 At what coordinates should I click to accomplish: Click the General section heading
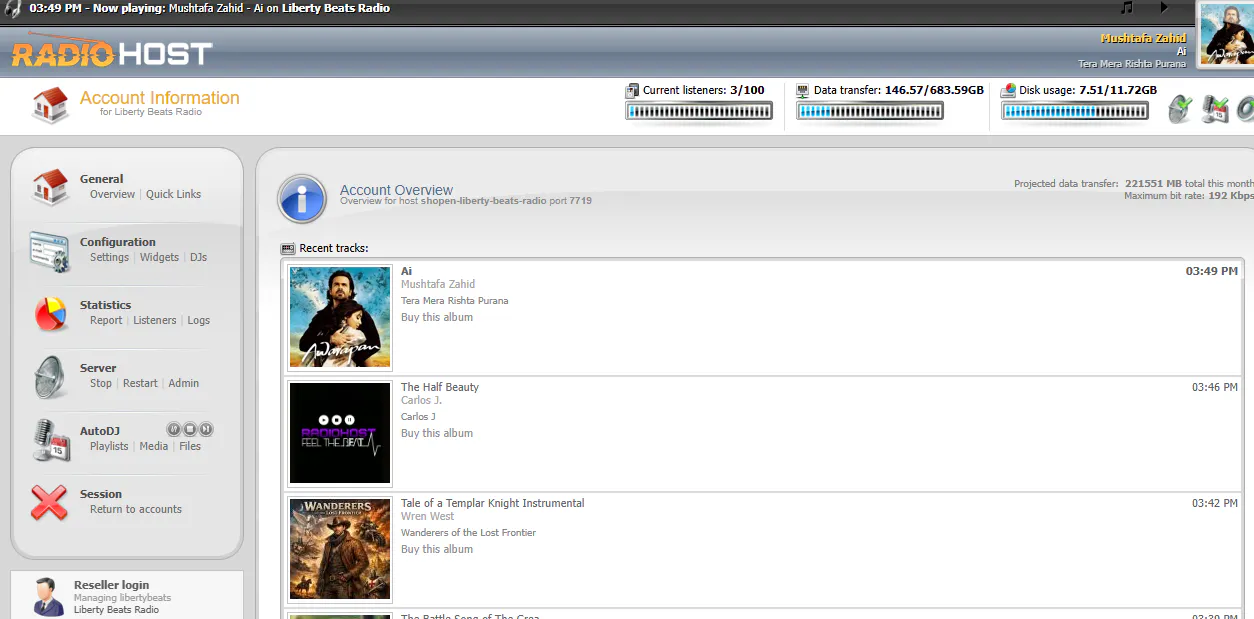click(102, 179)
